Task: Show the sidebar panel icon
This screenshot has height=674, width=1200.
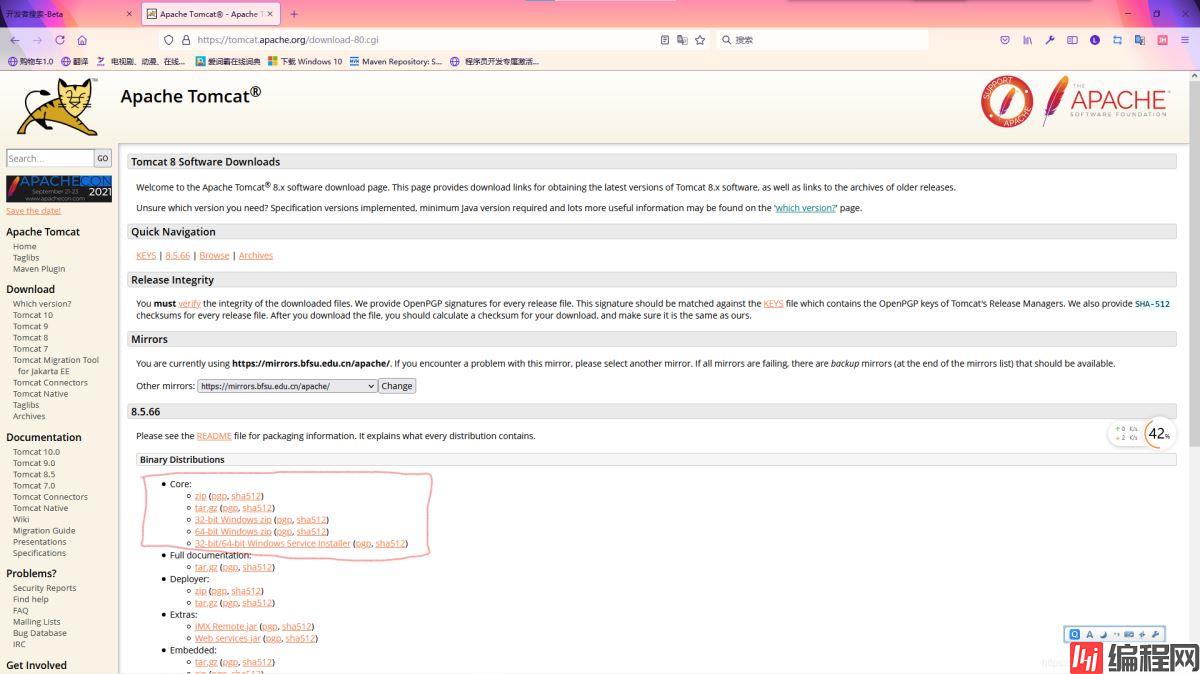Action: (1072, 40)
